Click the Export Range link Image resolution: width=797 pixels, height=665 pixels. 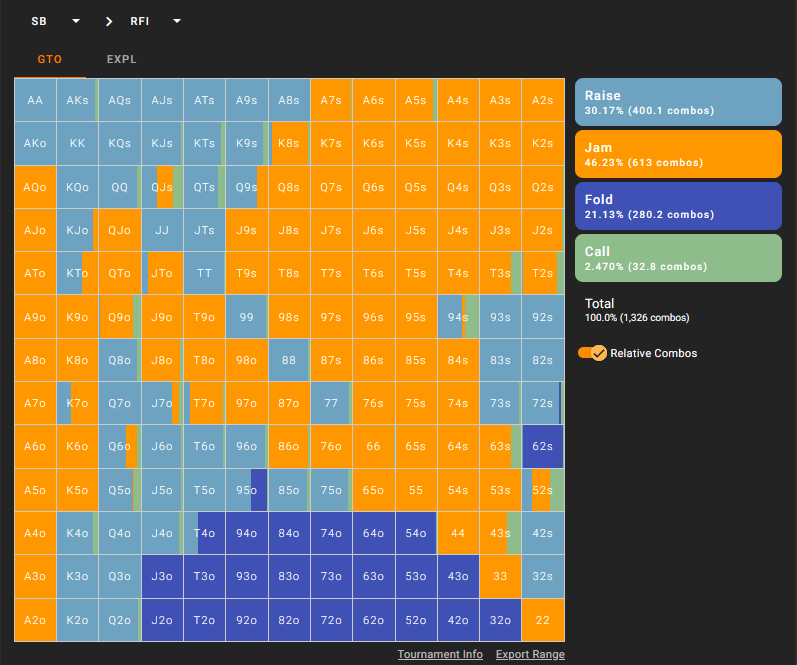[x=530, y=654]
